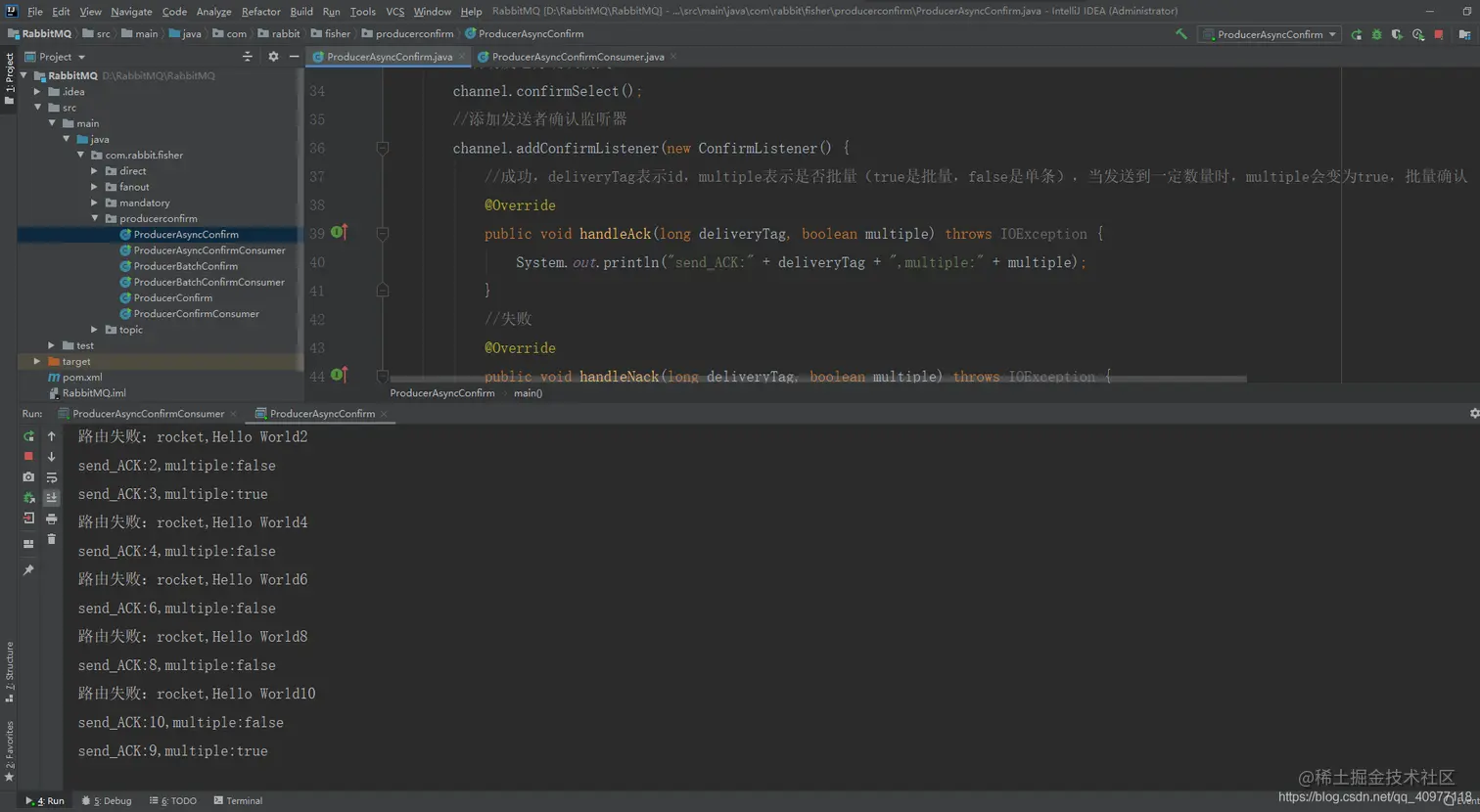Screen dimensions: 1480x812
Task: Open the run configuration dropdown ProducerAsyncConfirm
Action: click(x=1270, y=34)
